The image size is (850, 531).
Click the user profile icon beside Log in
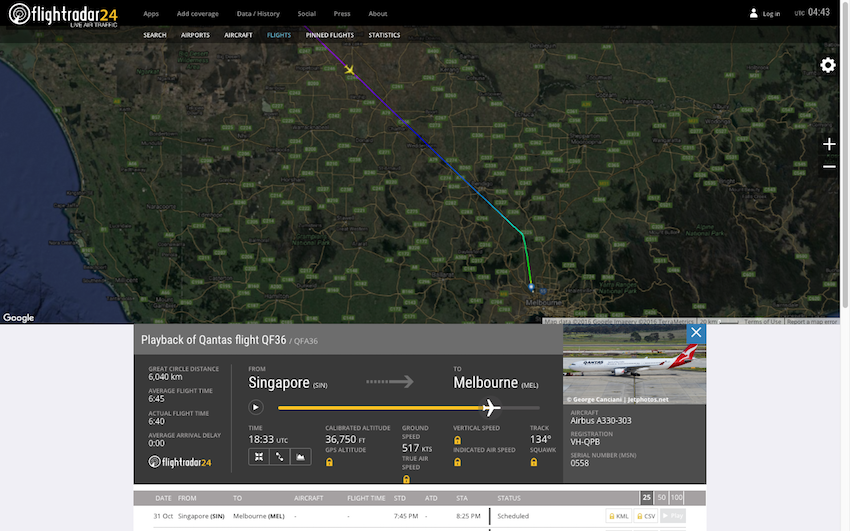click(x=753, y=14)
